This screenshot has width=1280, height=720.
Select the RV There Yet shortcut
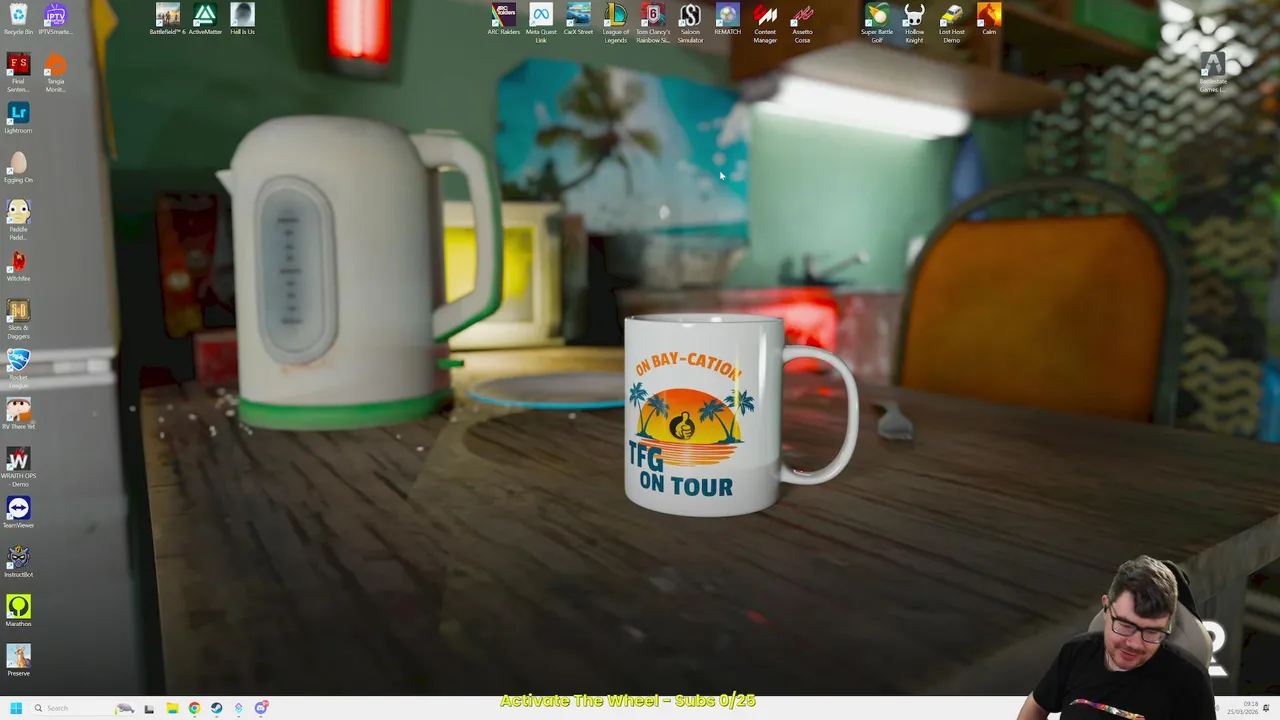pyautogui.click(x=18, y=414)
